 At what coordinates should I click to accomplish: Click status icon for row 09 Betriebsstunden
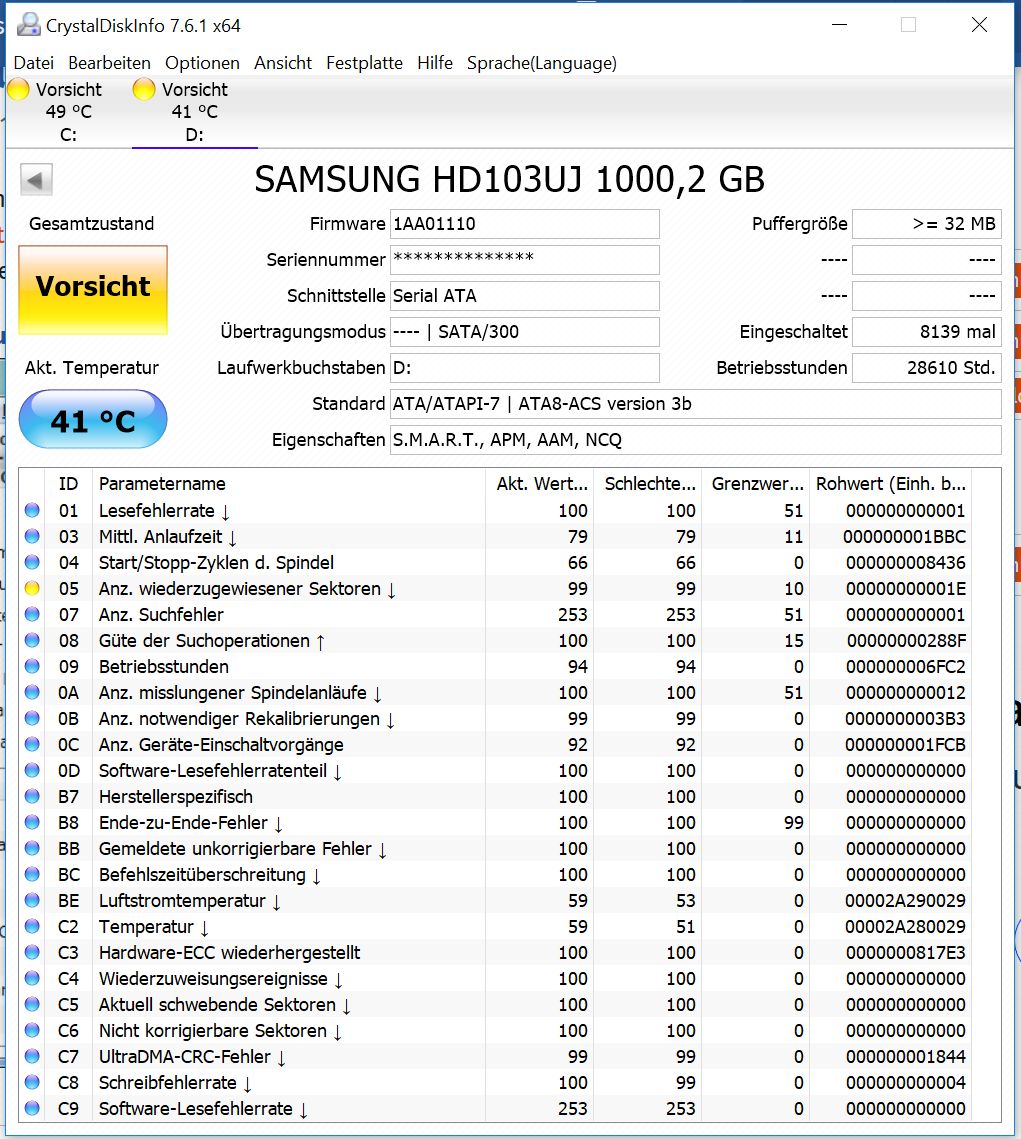[32, 666]
